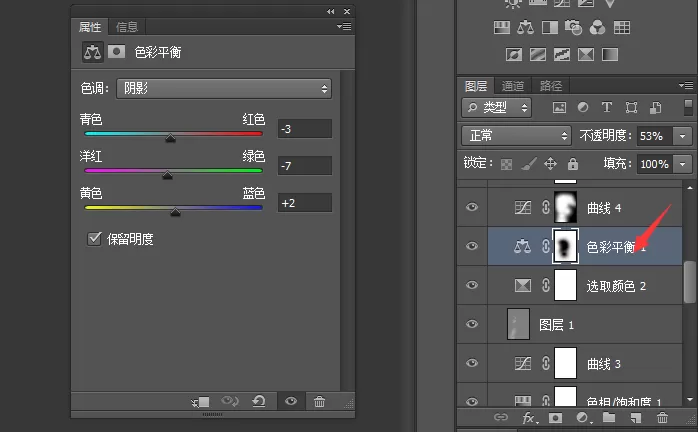Hide the 色彩平衡 1 layer

click(x=472, y=246)
